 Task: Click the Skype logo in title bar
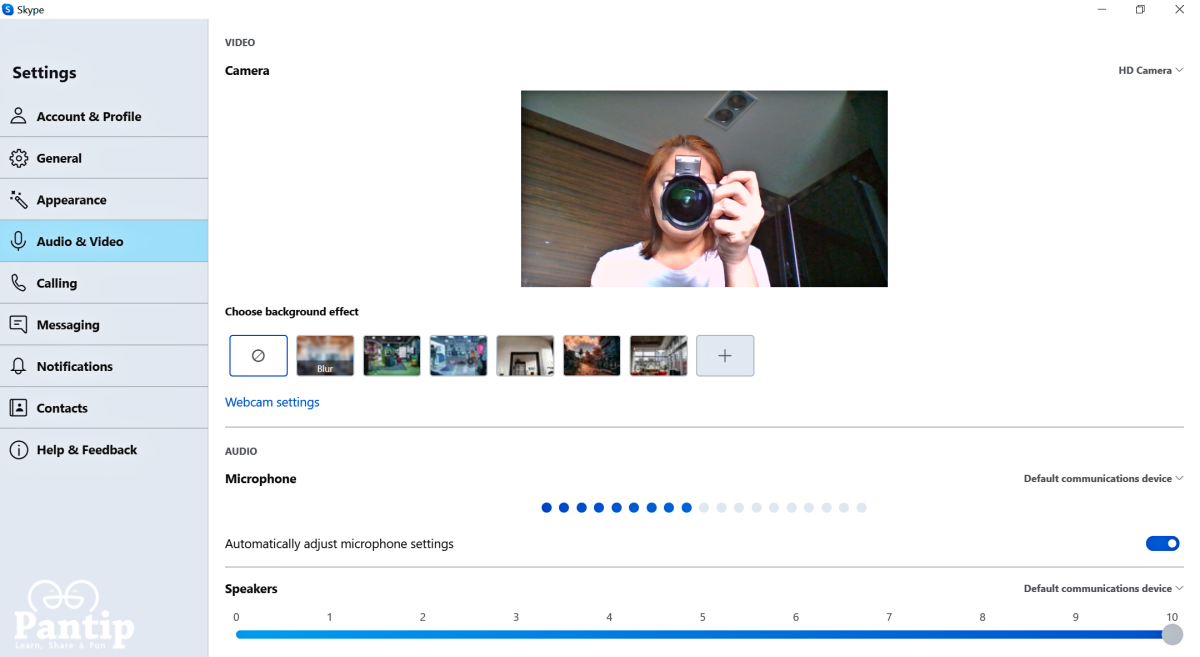[8, 9]
